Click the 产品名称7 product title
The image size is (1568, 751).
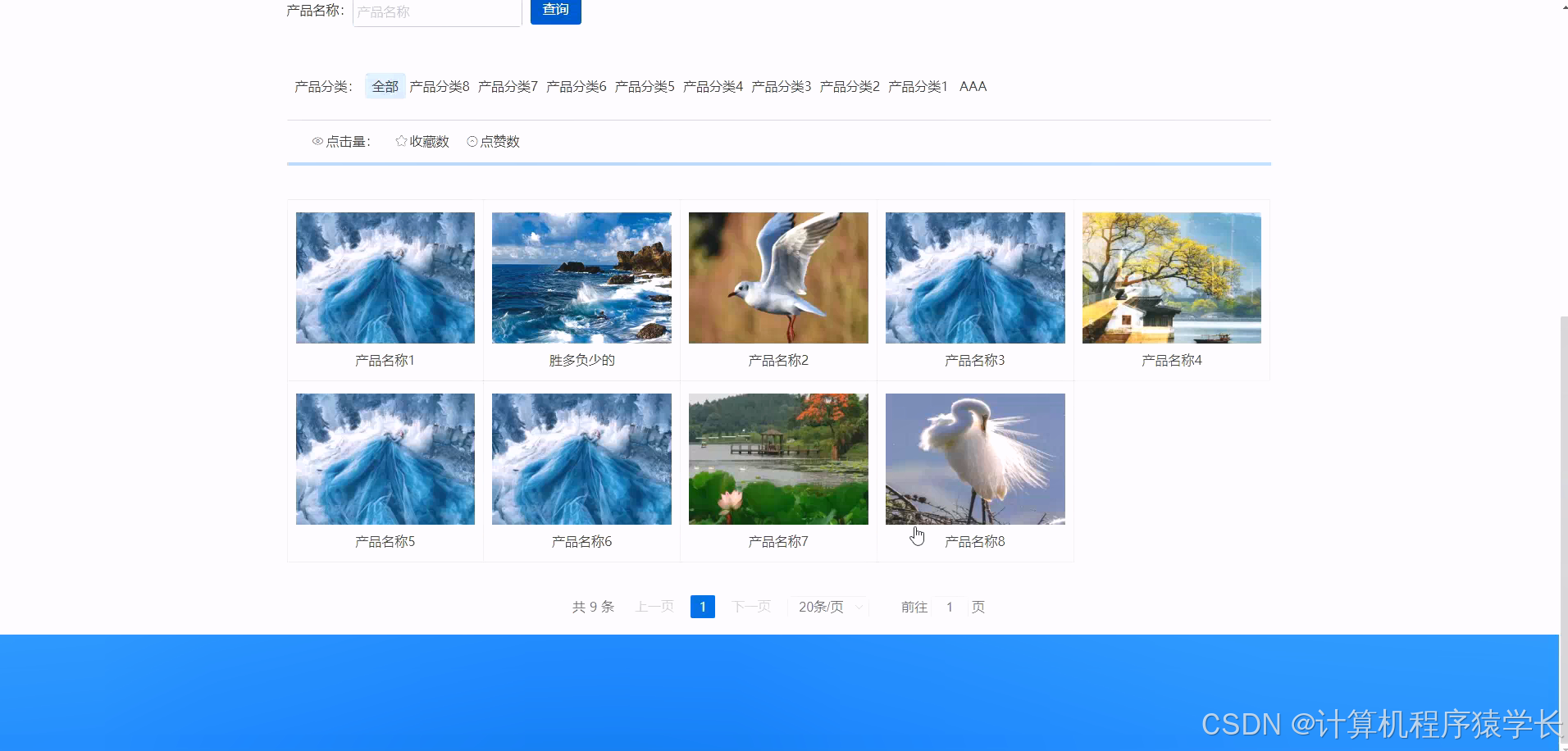[x=777, y=541]
